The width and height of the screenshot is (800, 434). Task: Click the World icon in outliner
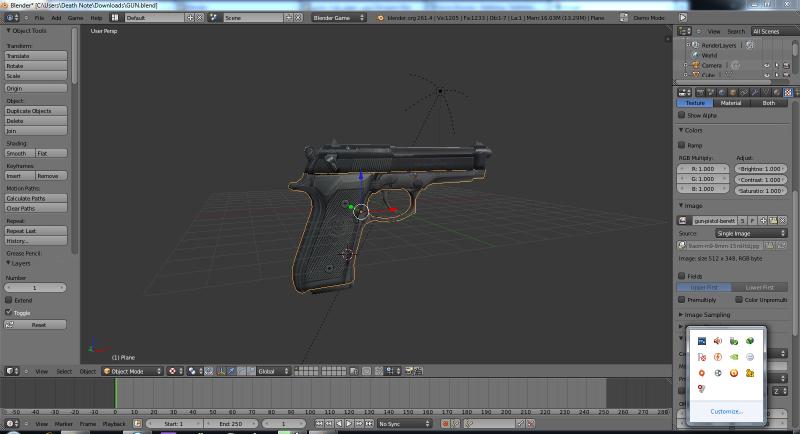click(x=695, y=55)
